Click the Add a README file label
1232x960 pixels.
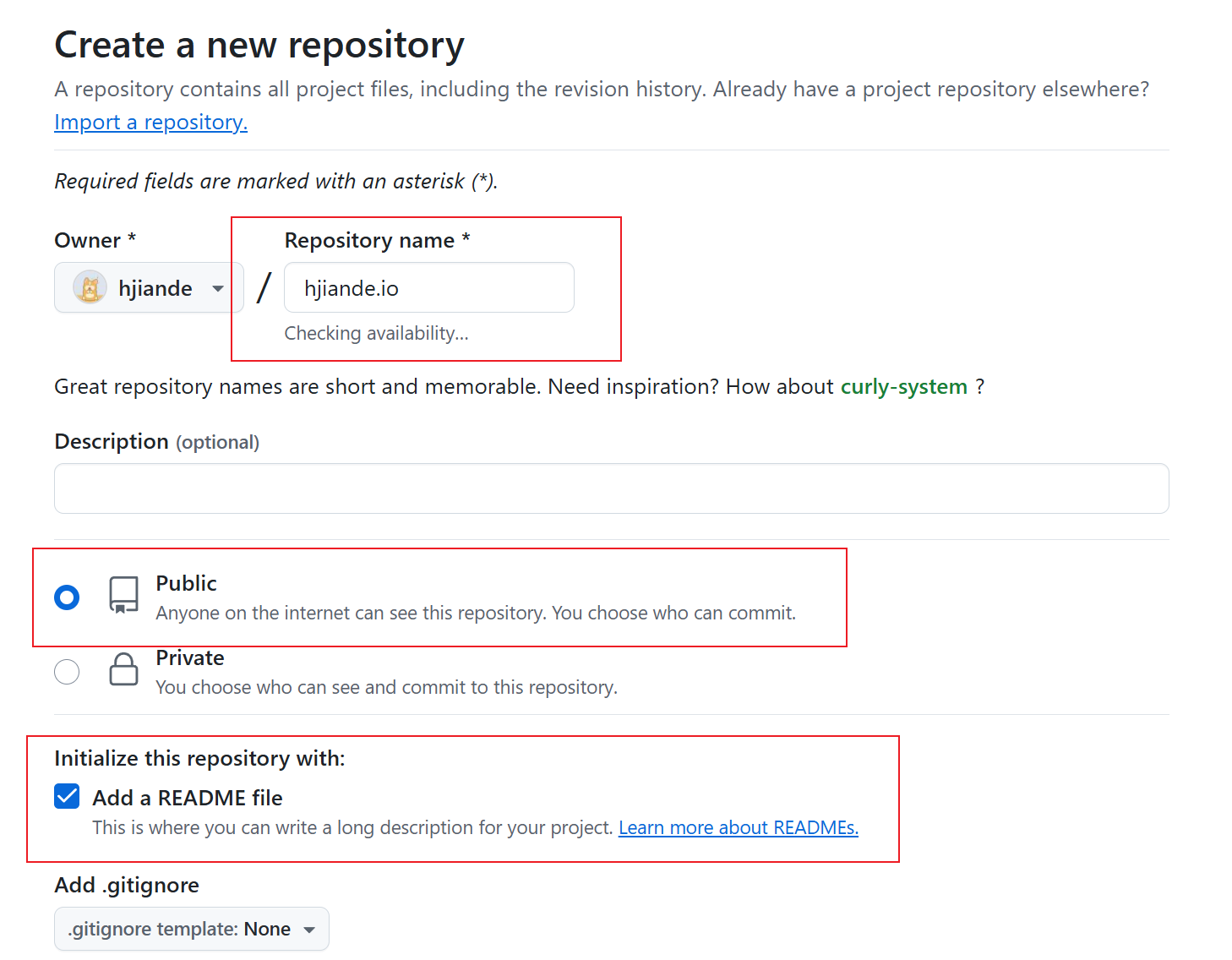[188, 798]
